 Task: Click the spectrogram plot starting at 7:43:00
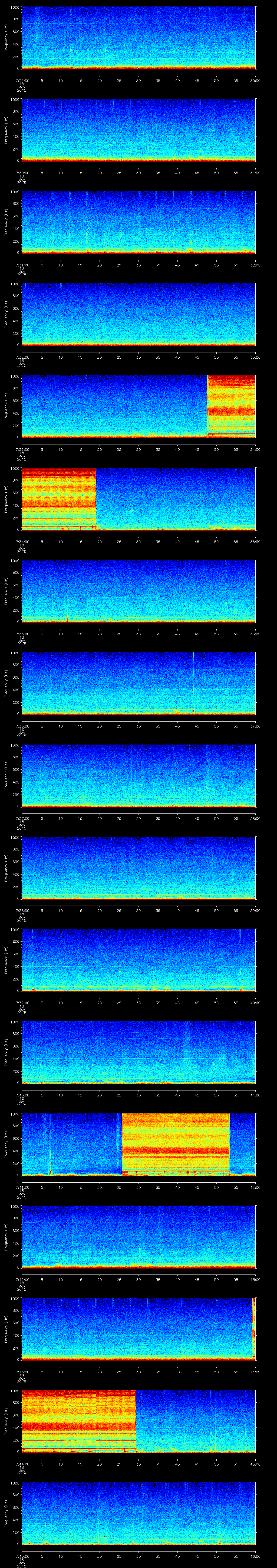138,1329
